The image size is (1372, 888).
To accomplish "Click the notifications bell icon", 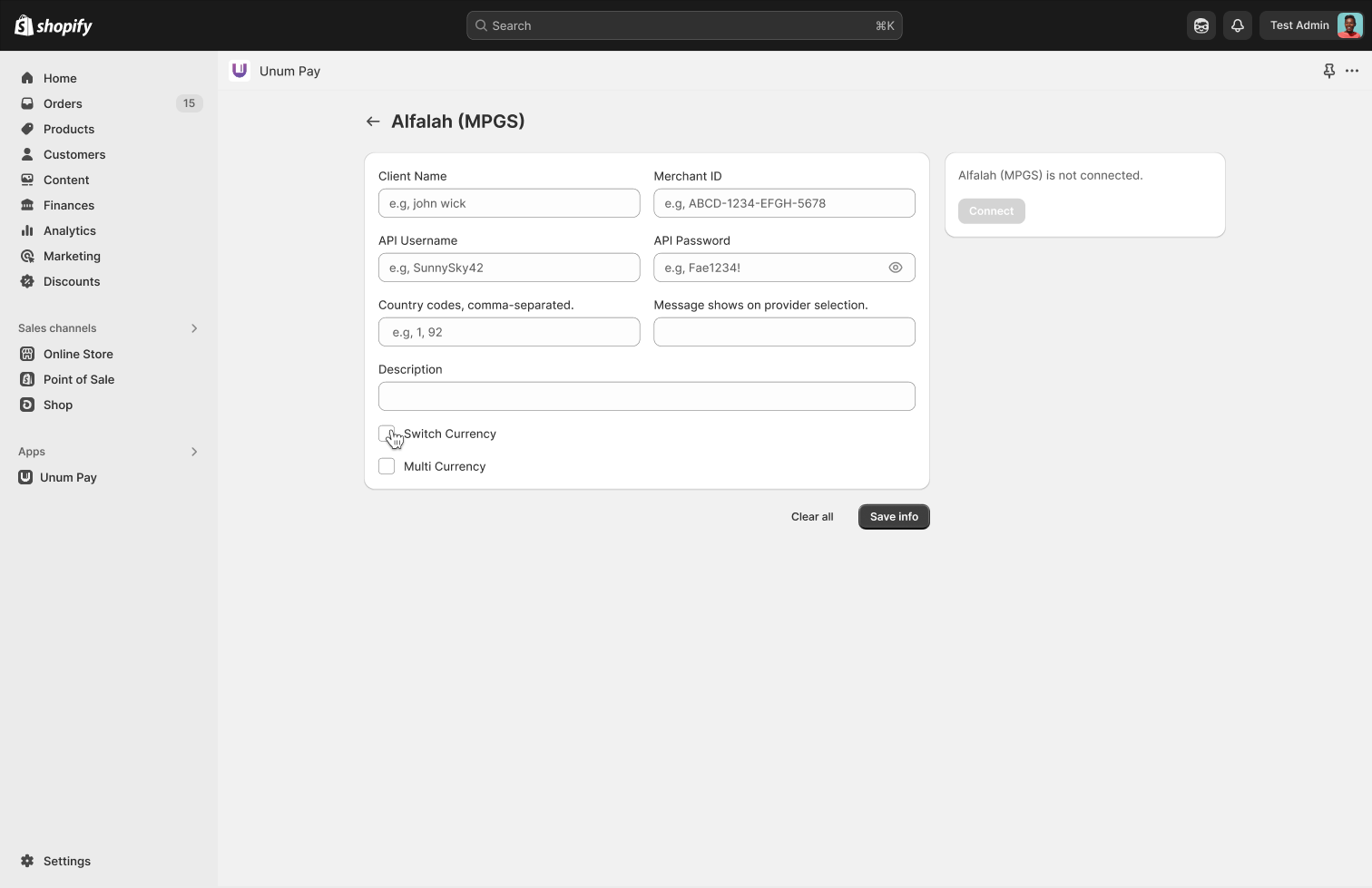I will tap(1237, 25).
